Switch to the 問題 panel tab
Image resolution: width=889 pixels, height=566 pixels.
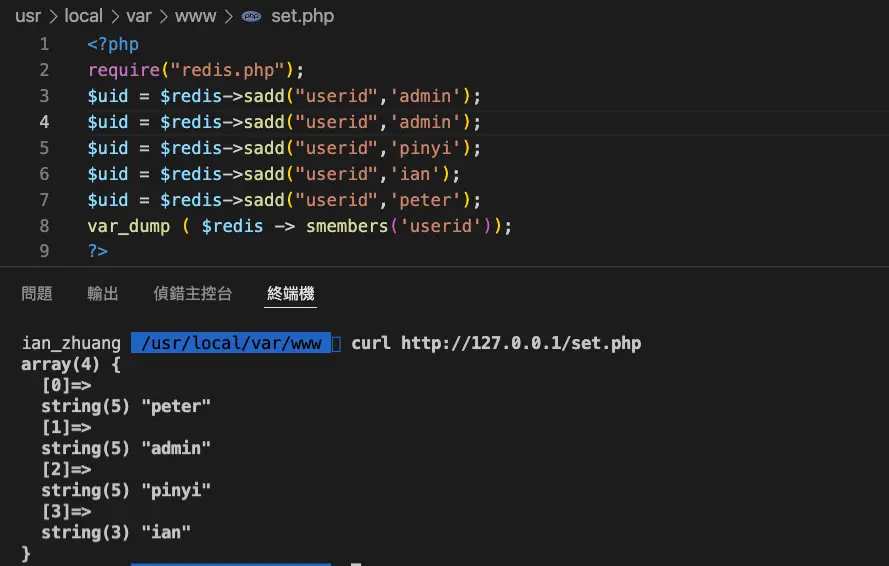tap(37, 293)
